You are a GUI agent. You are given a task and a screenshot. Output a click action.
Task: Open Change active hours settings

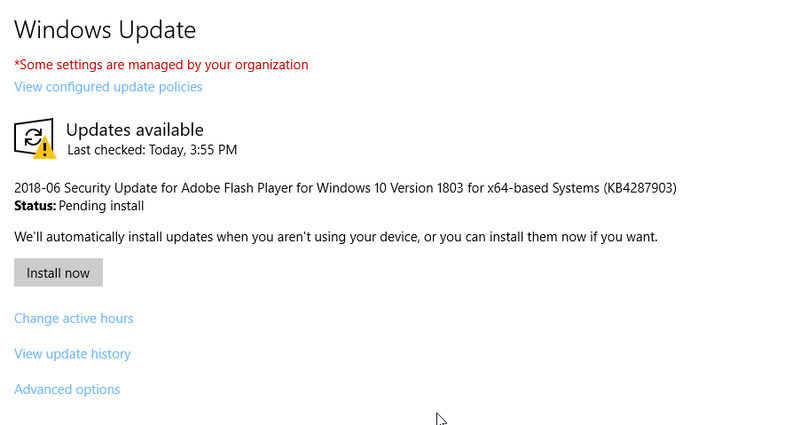coord(73,318)
